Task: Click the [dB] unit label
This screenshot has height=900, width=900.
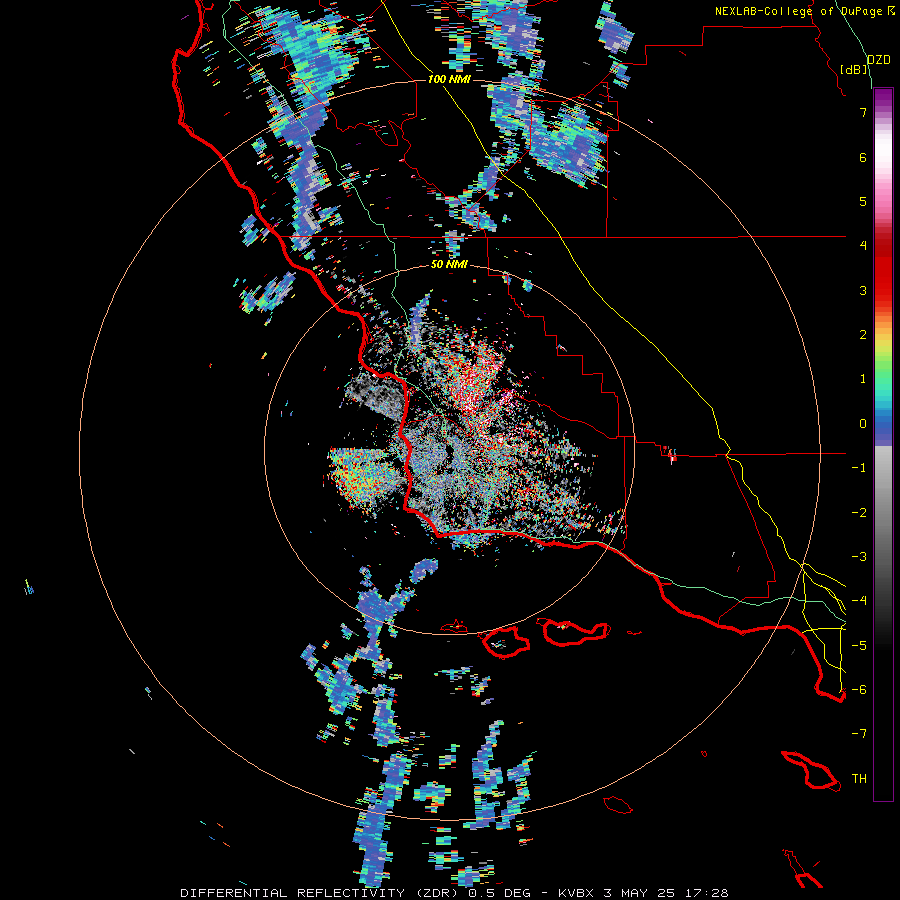Action: (854, 69)
